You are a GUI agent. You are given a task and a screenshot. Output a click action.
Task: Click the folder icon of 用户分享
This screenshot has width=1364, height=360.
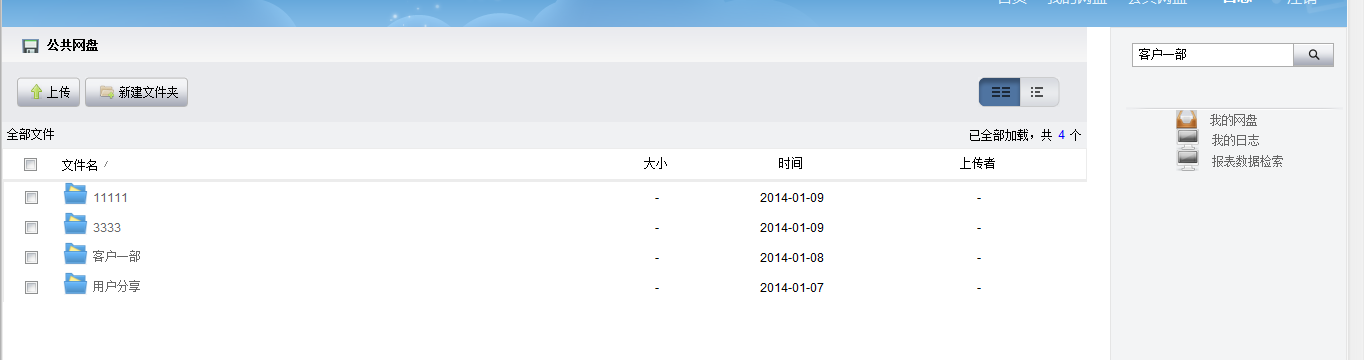pyautogui.click(x=75, y=284)
